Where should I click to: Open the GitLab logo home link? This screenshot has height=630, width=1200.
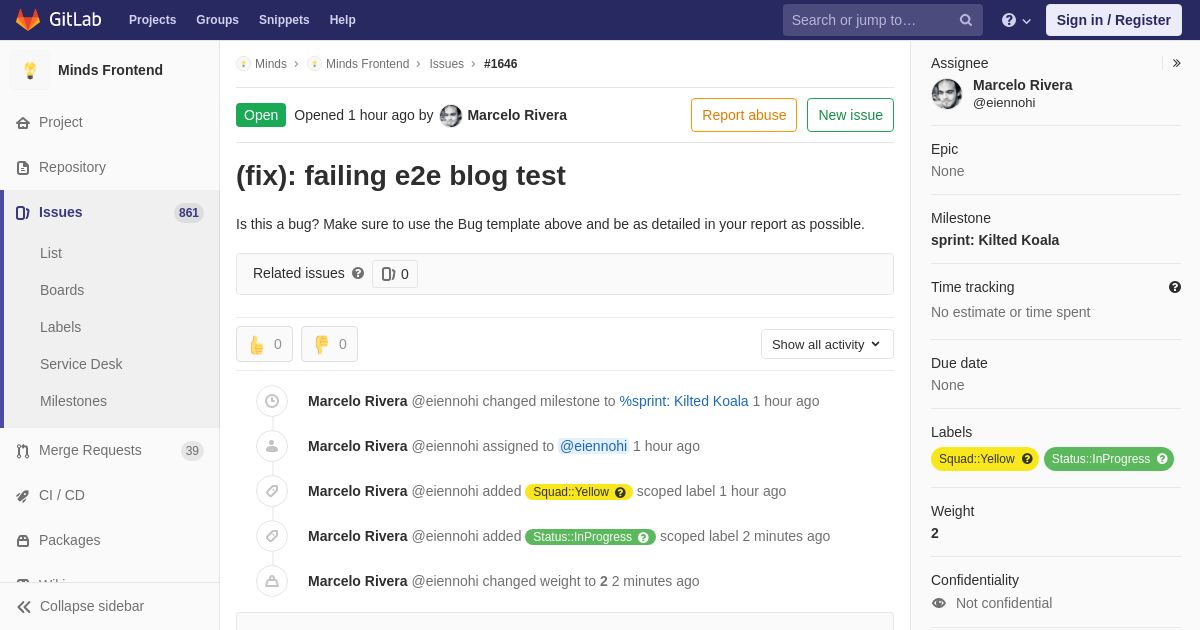(58, 20)
